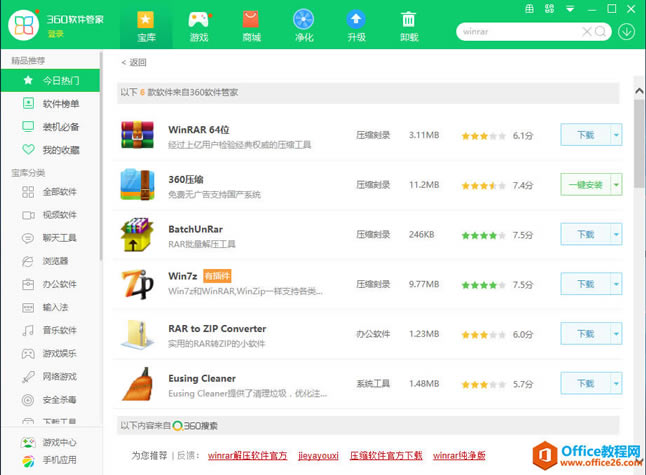Expand download options arrow for Win7z

click(616, 284)
